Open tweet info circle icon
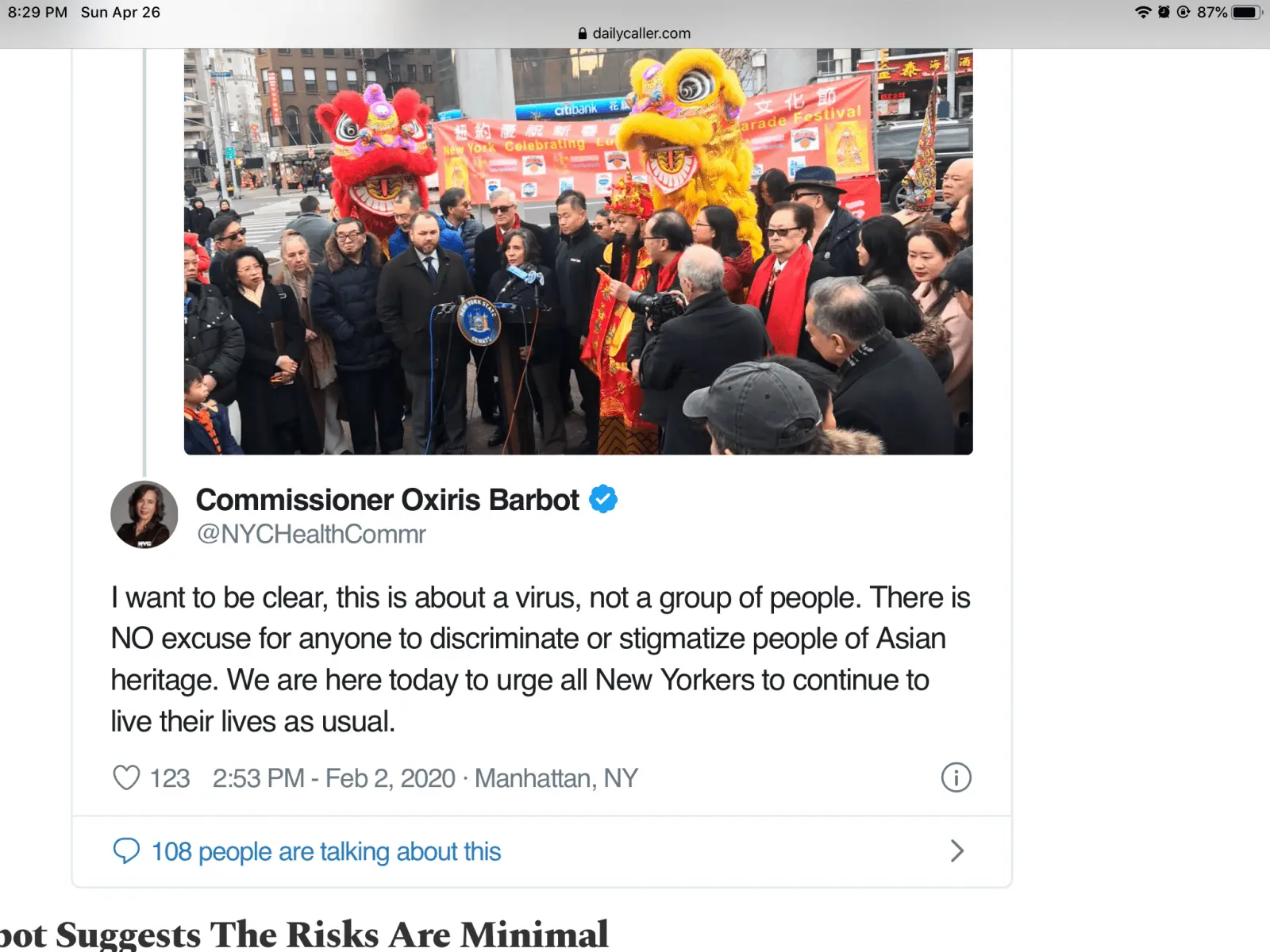This screenshot has width=1270, height=952. pos(956,777)
